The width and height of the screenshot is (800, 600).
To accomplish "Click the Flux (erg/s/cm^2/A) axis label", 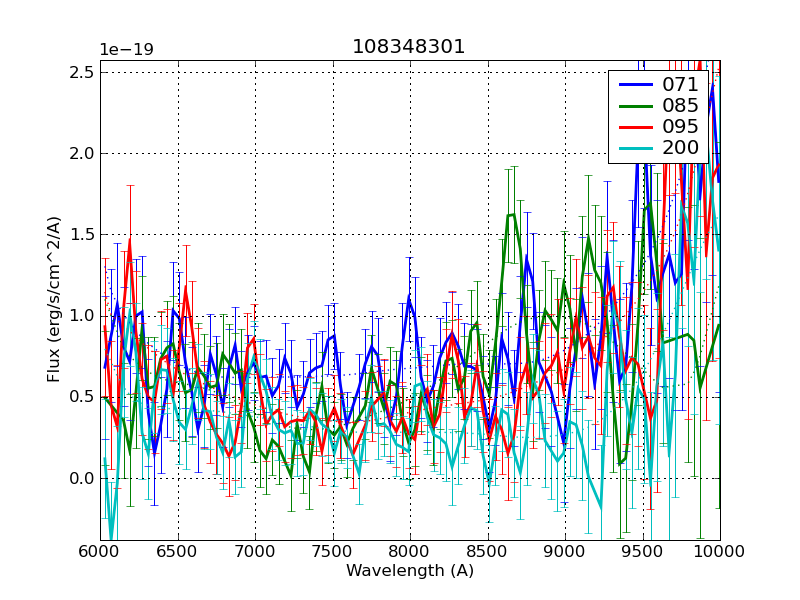I will pos(54,300).
